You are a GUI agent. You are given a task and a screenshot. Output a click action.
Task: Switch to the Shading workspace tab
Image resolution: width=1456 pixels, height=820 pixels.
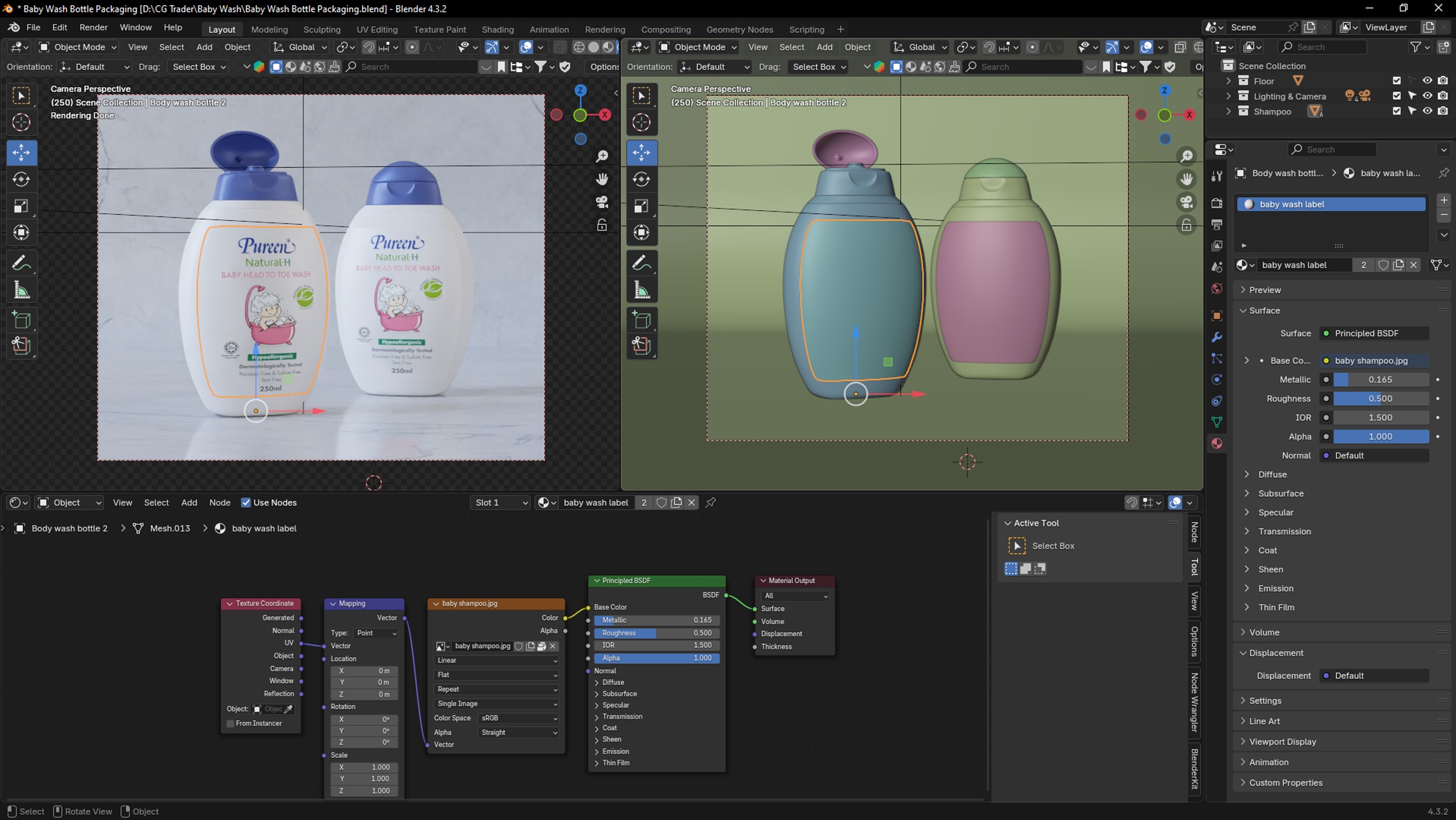(x=497, y=29)
